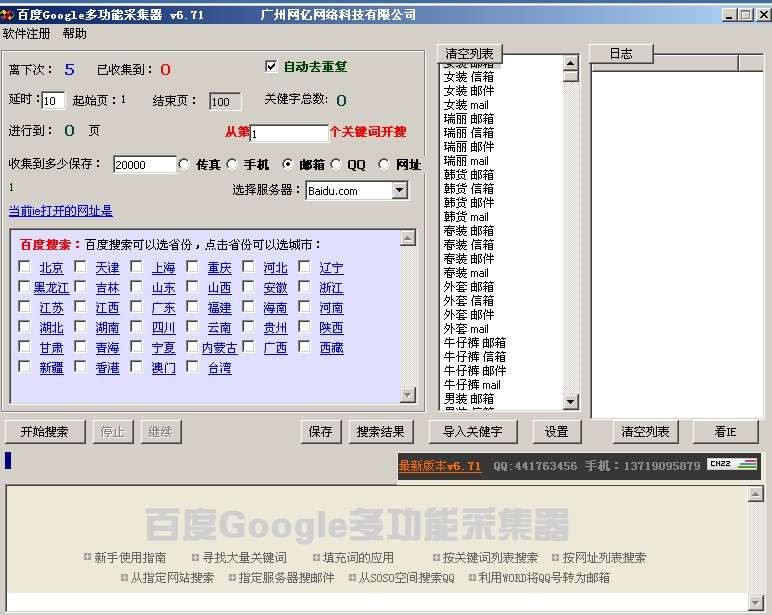
Task: Click the blue progress bar indicator
Action: click(8, 461)
